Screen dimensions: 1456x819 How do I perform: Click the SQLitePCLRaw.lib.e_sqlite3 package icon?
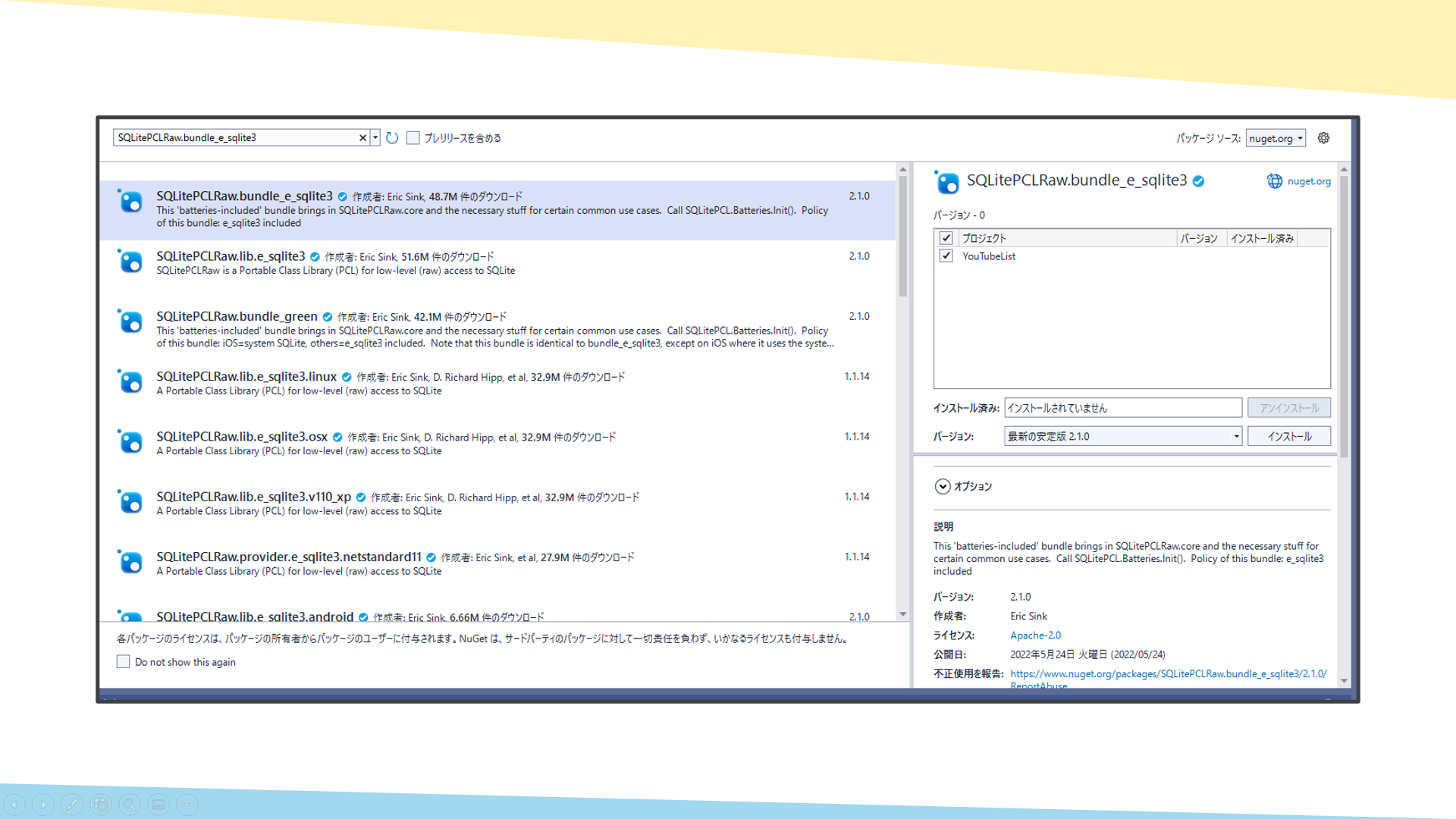pos(130,261)
